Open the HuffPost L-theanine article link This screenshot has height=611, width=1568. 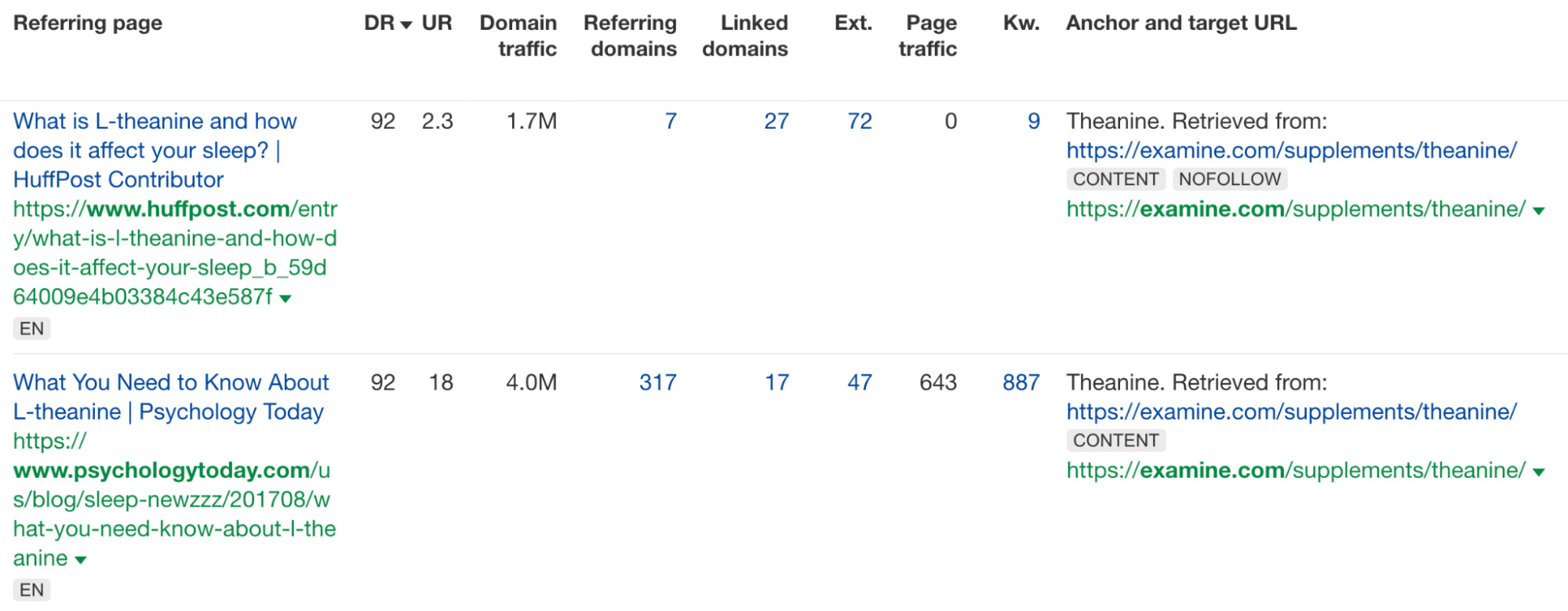coord(155,150)
